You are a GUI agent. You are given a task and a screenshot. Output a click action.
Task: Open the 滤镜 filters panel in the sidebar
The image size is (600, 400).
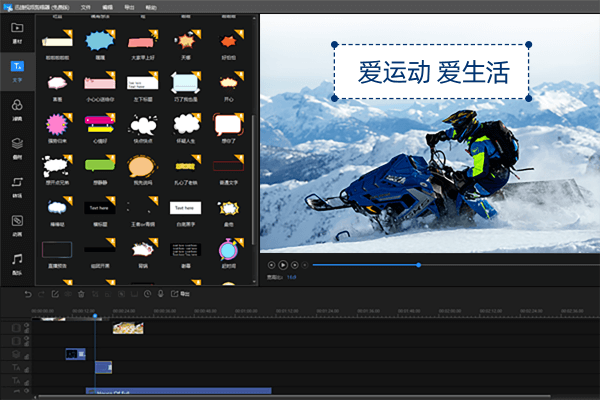click(x=17, y=108)
